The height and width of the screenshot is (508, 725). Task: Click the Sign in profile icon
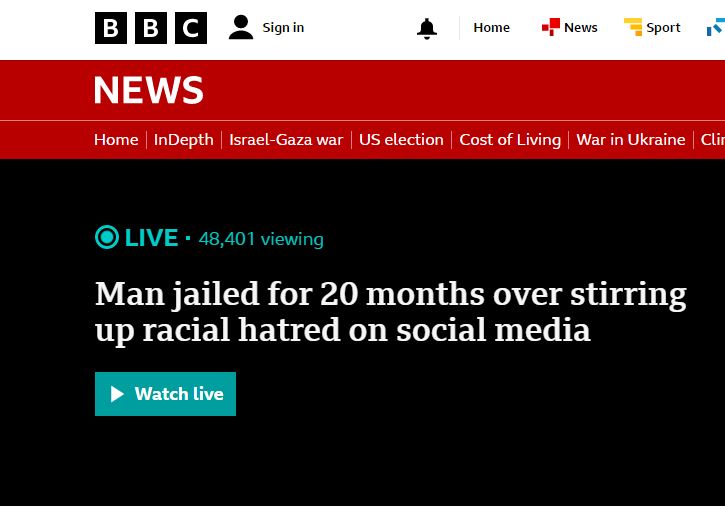tap(241, 27)
